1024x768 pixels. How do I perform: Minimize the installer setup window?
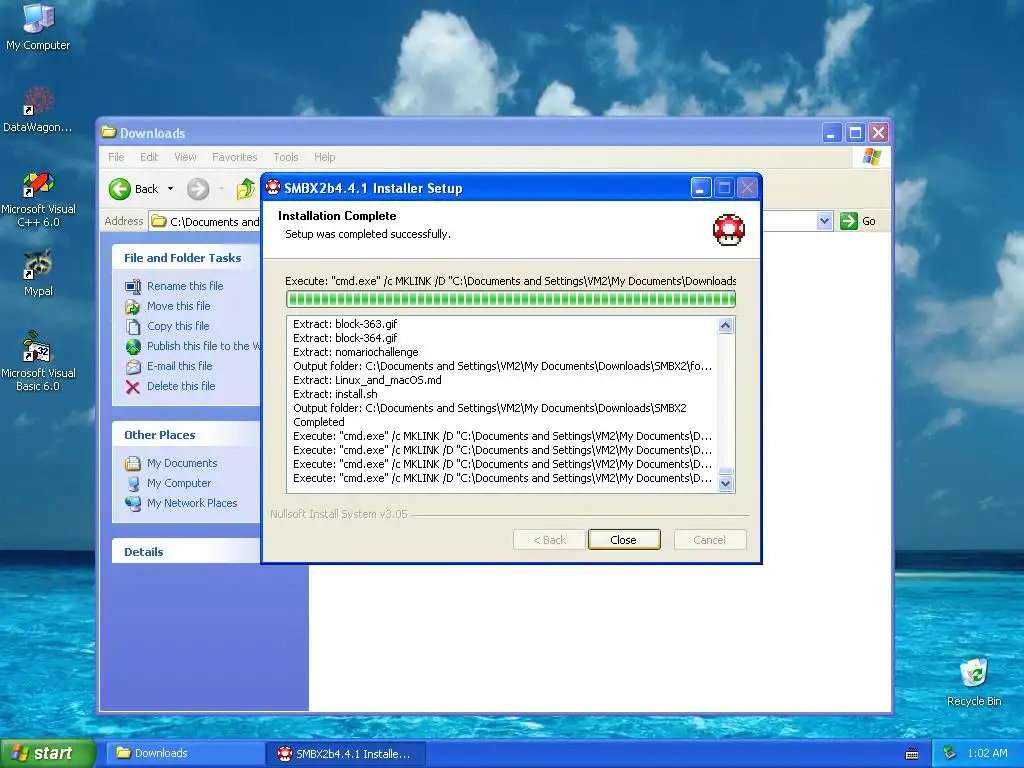coord(700,188)
